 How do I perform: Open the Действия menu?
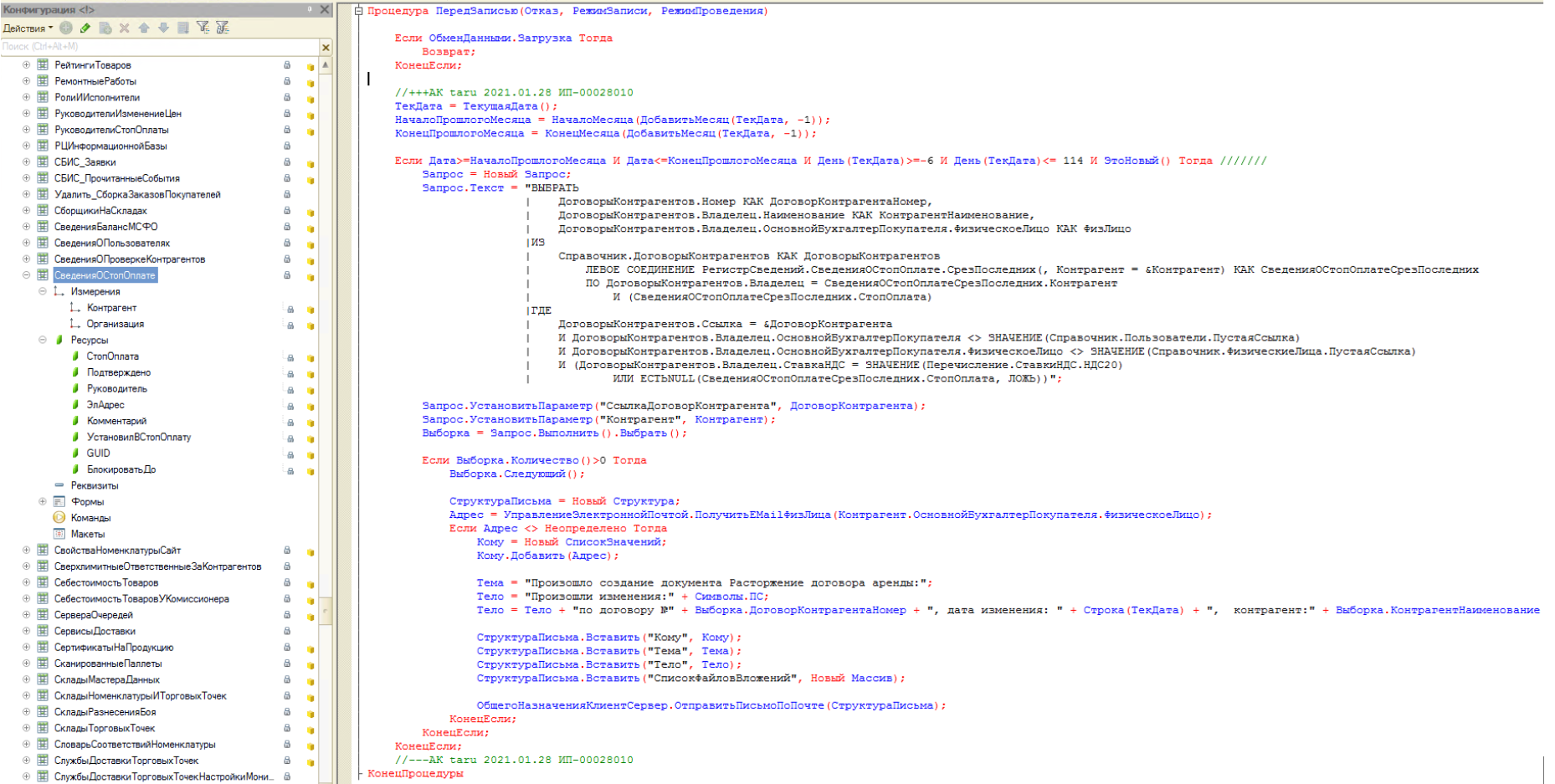tap(28, 28)
